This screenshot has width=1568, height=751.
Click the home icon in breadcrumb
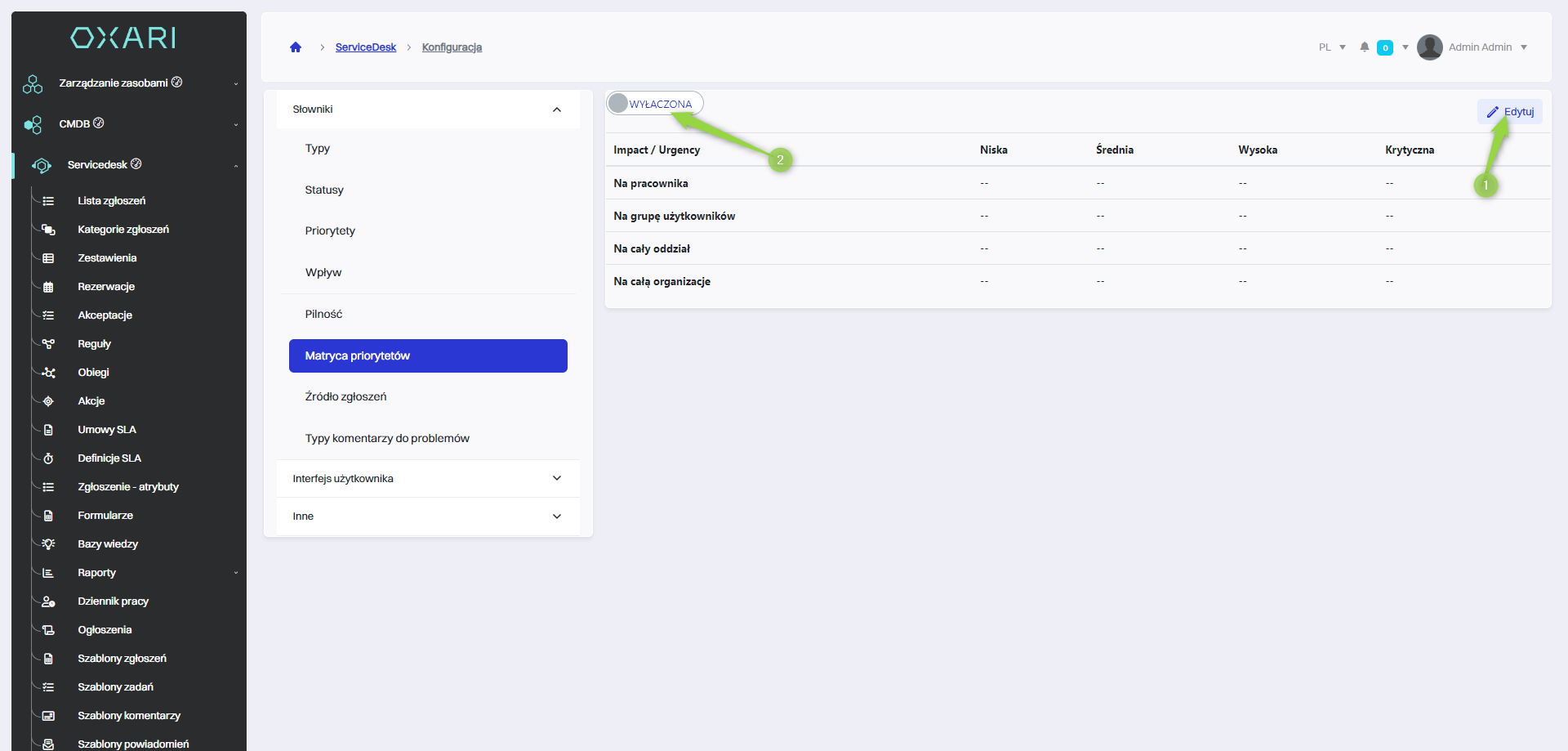point(296,47)
